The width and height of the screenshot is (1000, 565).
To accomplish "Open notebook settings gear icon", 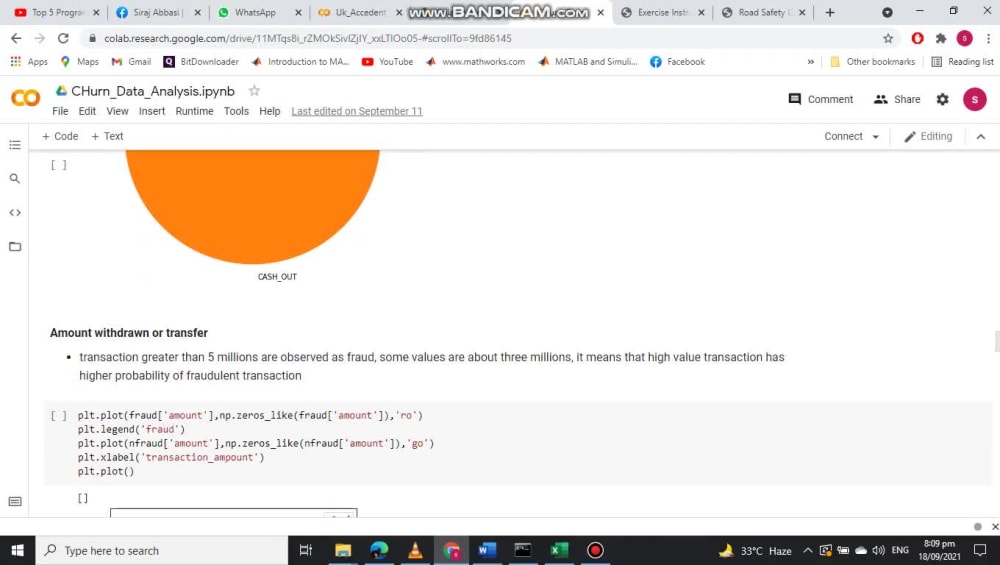I will tap(943, 99).
